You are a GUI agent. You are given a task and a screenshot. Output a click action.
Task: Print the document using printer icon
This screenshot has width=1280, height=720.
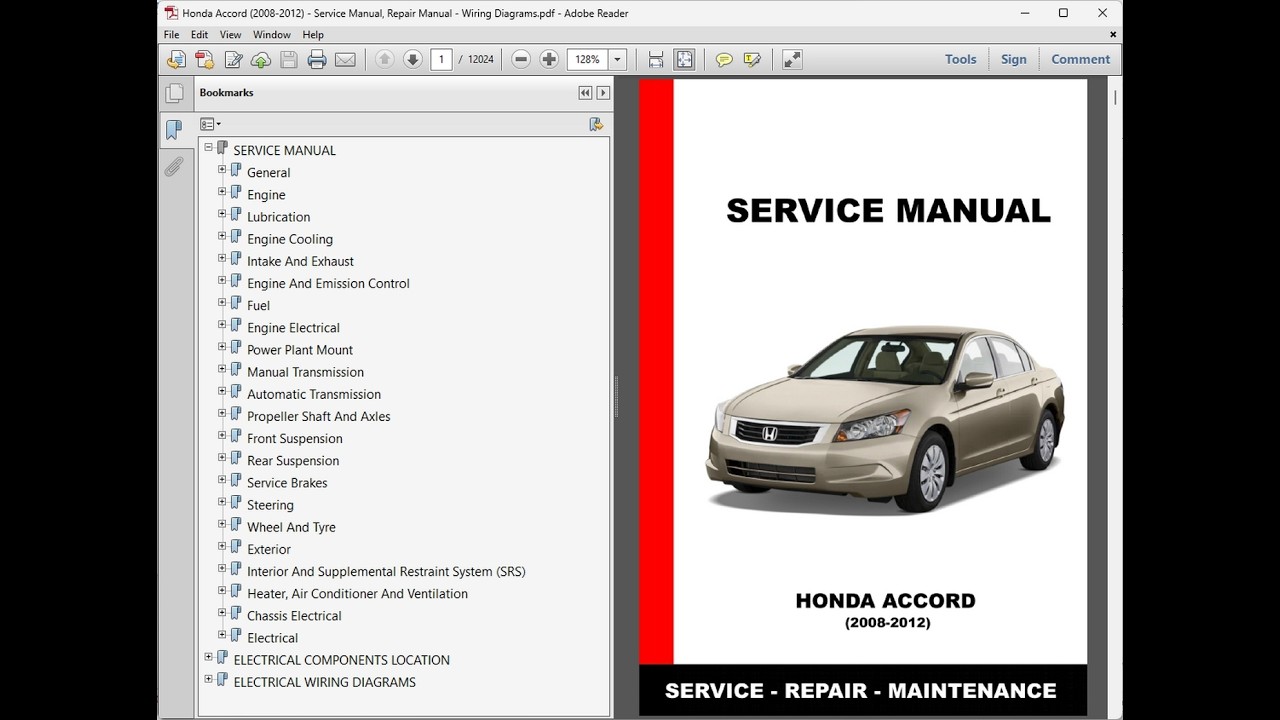(x=317, y=60)
